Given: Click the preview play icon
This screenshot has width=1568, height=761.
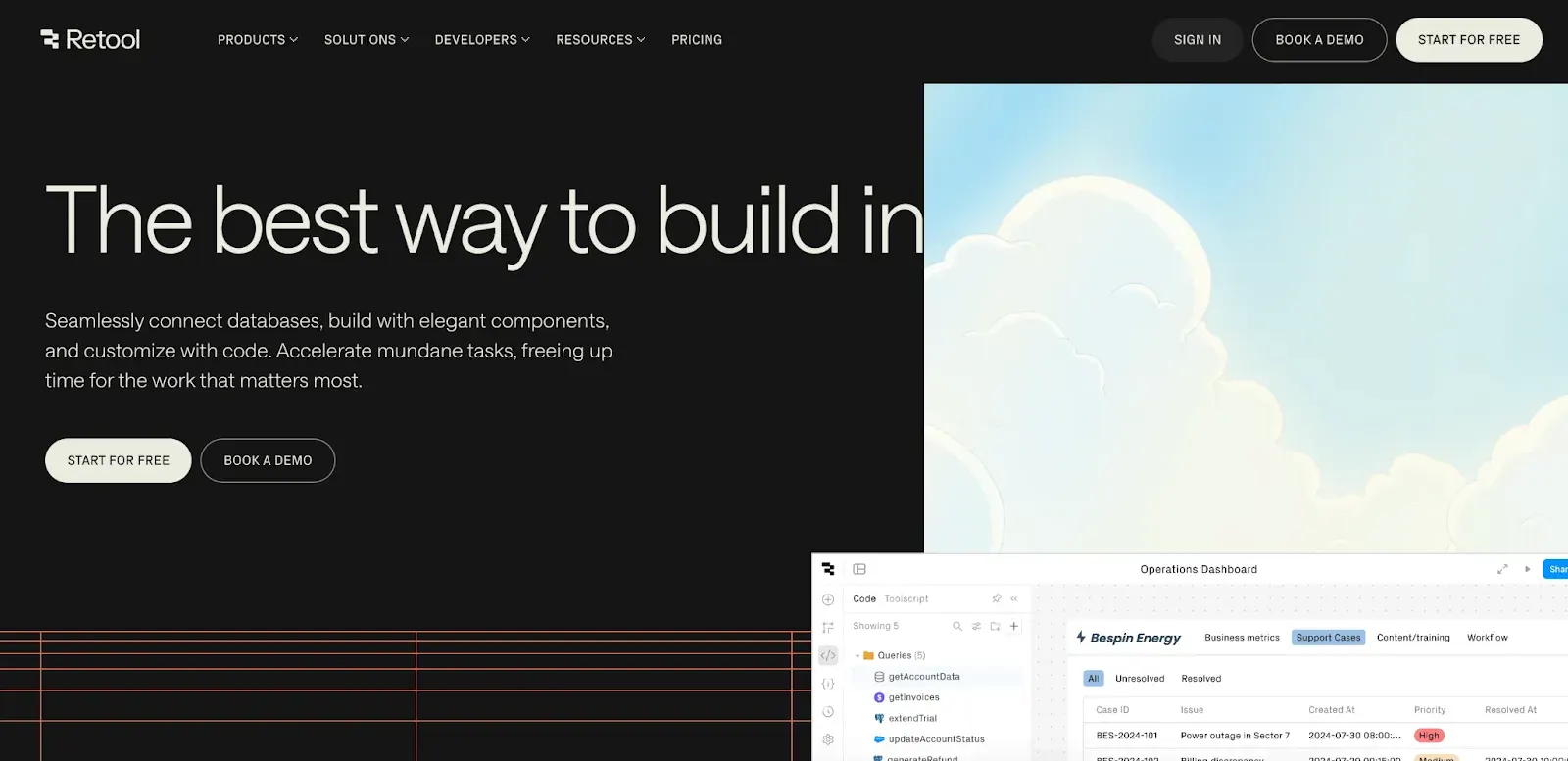Looking at the screenshot, I should [x=1527, y=569].
